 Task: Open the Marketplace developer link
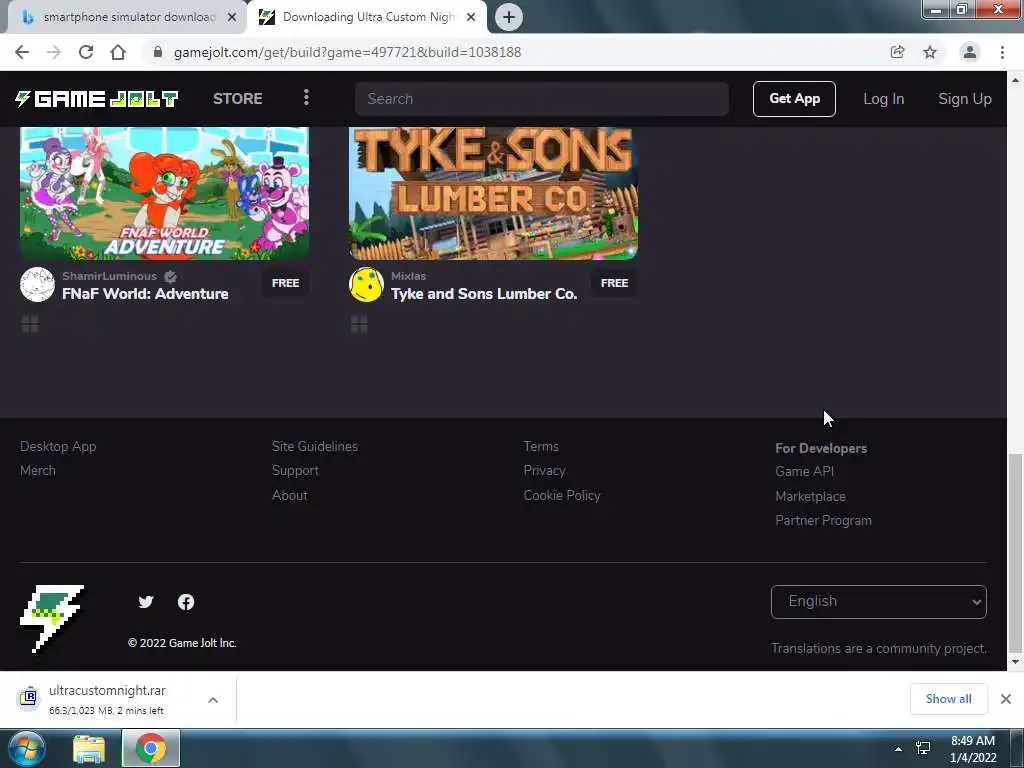[x=810, y=496]
